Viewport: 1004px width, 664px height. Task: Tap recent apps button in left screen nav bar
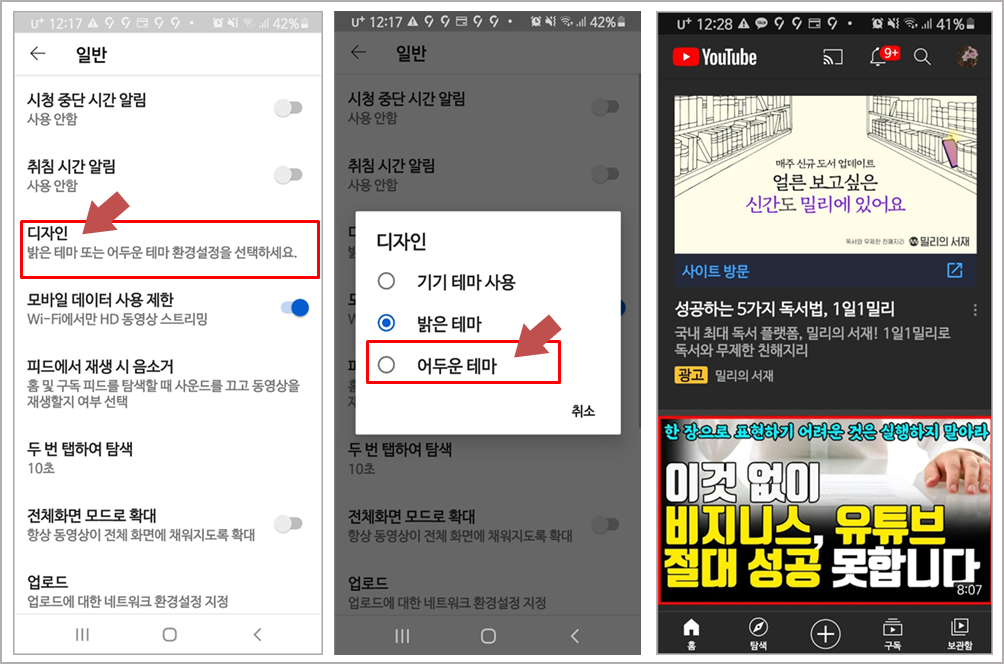[83, 635]
